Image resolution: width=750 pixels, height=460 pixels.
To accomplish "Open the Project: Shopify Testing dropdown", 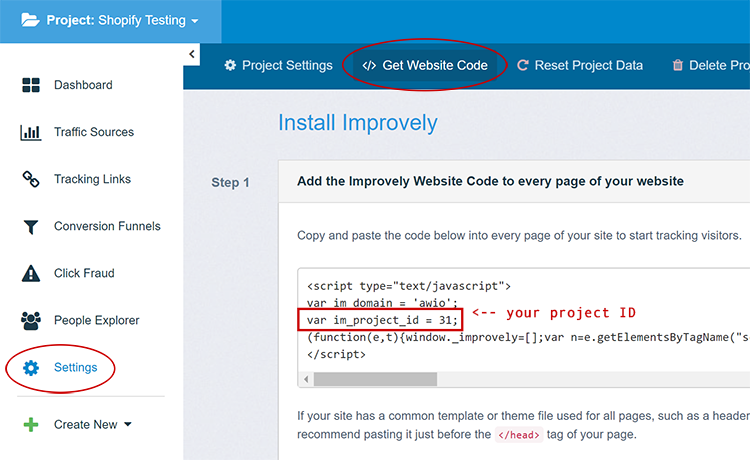I will pos(110,21).
